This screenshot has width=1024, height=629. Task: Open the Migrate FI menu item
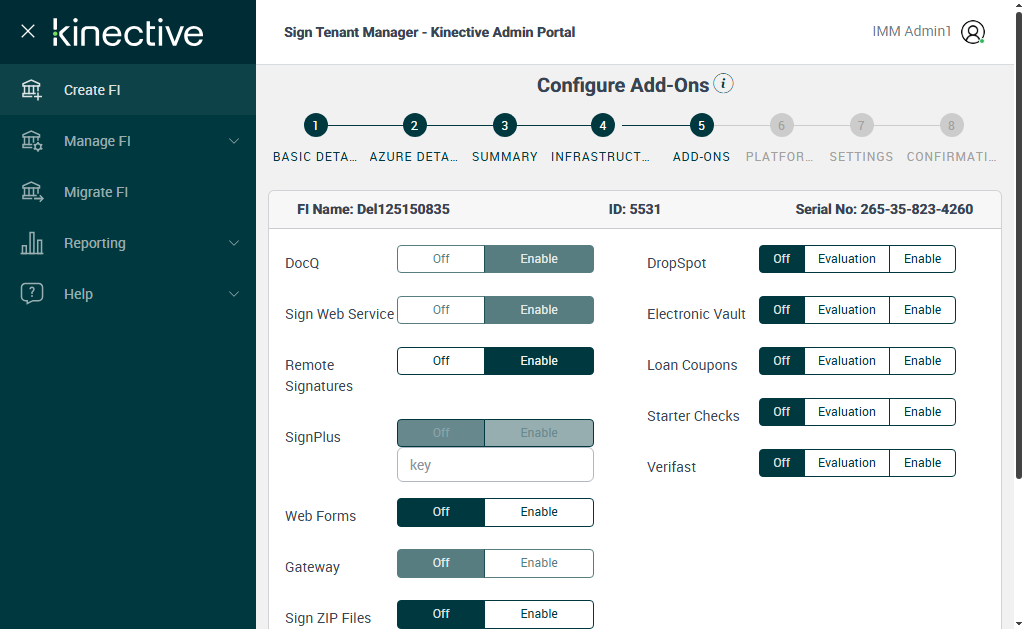128,191
